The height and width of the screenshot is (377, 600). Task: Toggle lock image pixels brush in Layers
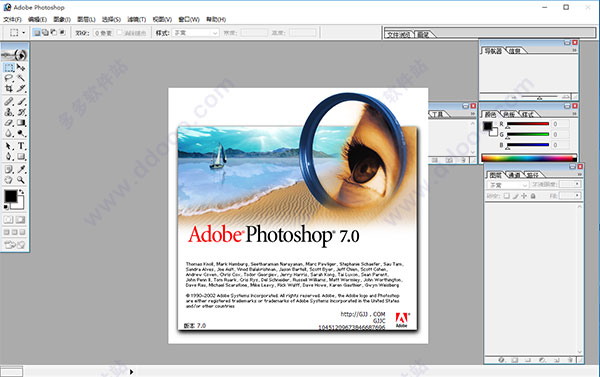515,196
